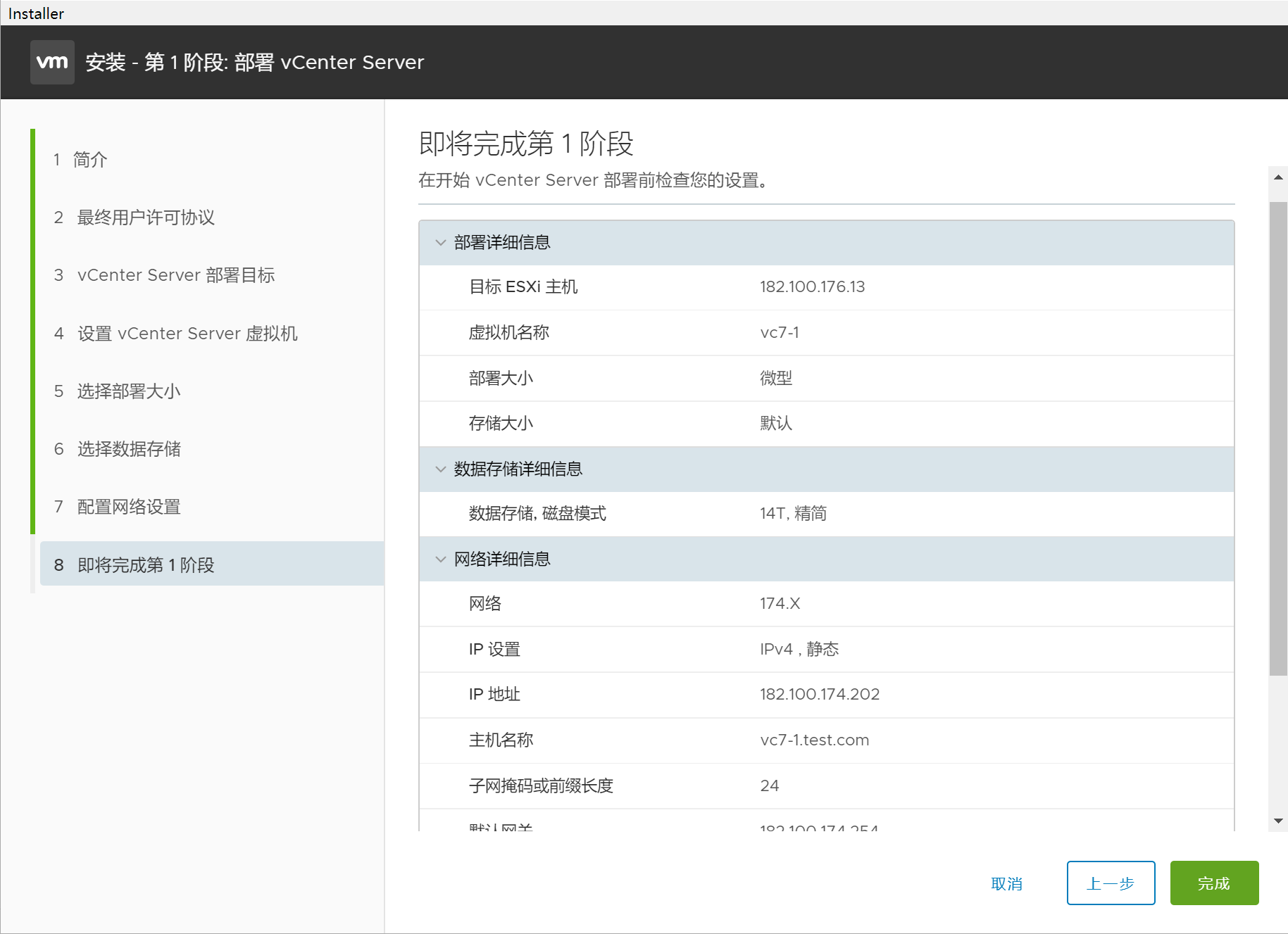
Task: Click the 目标 ESXi 主机 IP value
Action: (x=812, y=287)
